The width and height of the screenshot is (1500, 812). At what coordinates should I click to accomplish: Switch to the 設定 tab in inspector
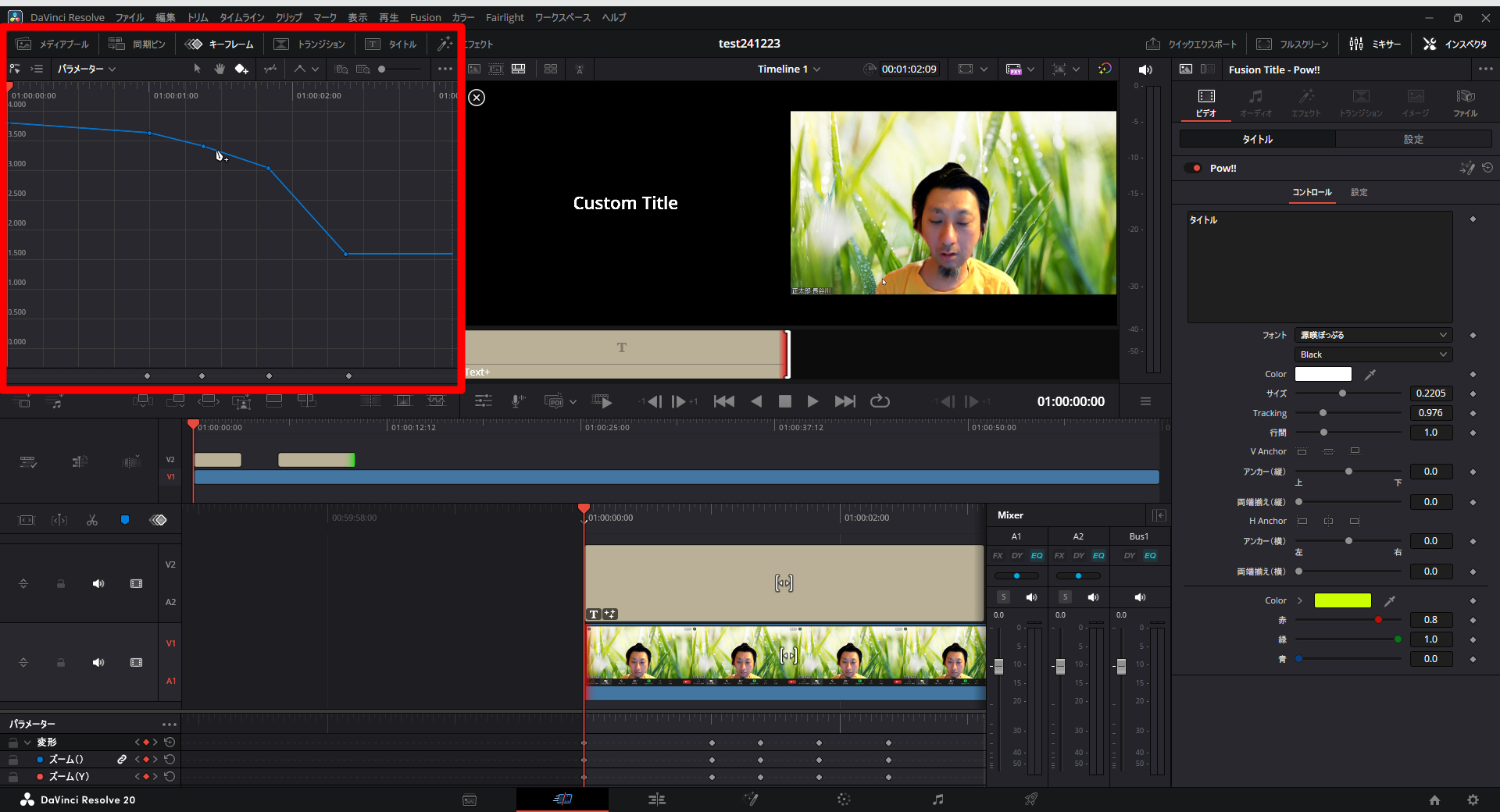[1412, 139]
